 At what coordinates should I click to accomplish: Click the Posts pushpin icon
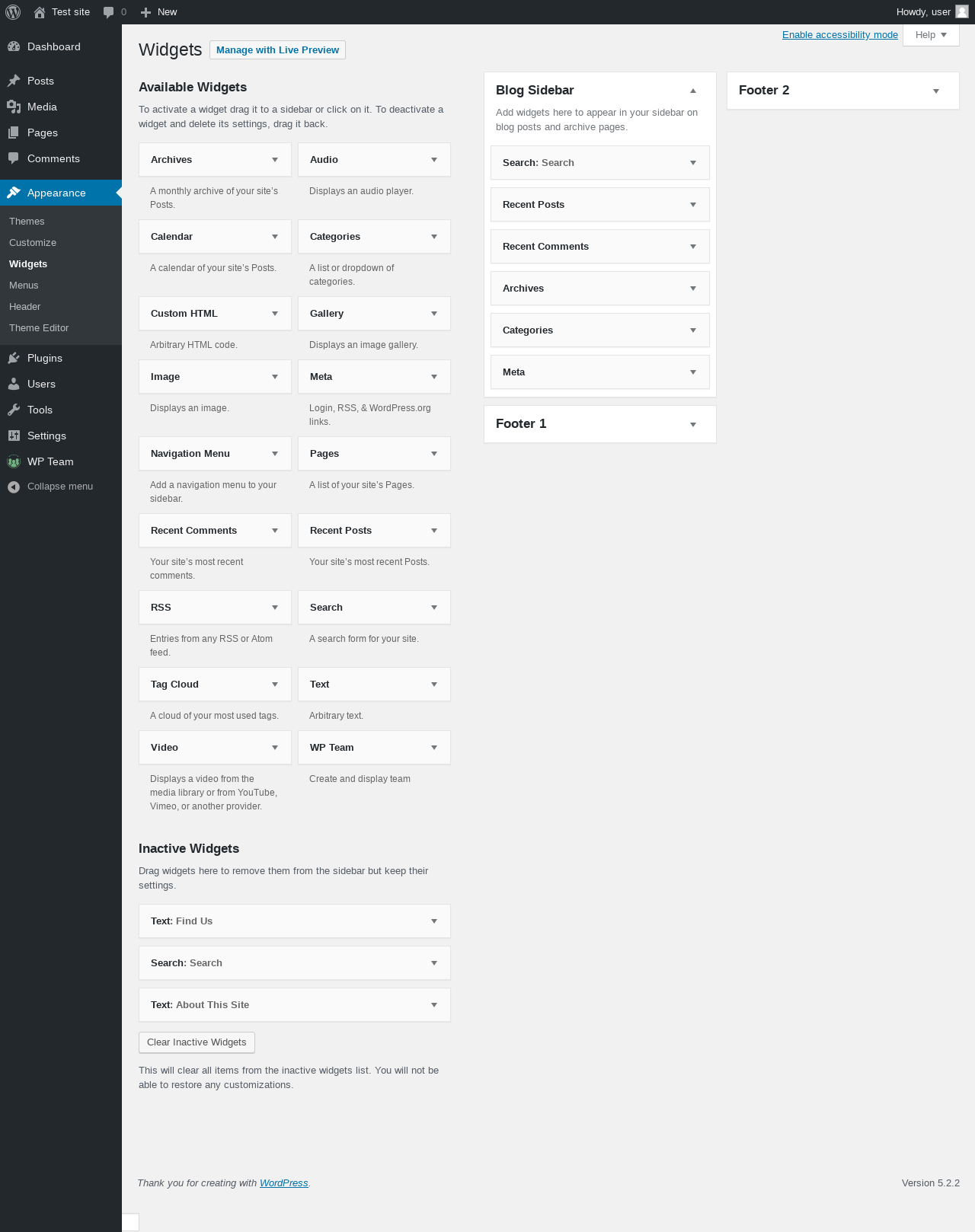click(14, 81)
